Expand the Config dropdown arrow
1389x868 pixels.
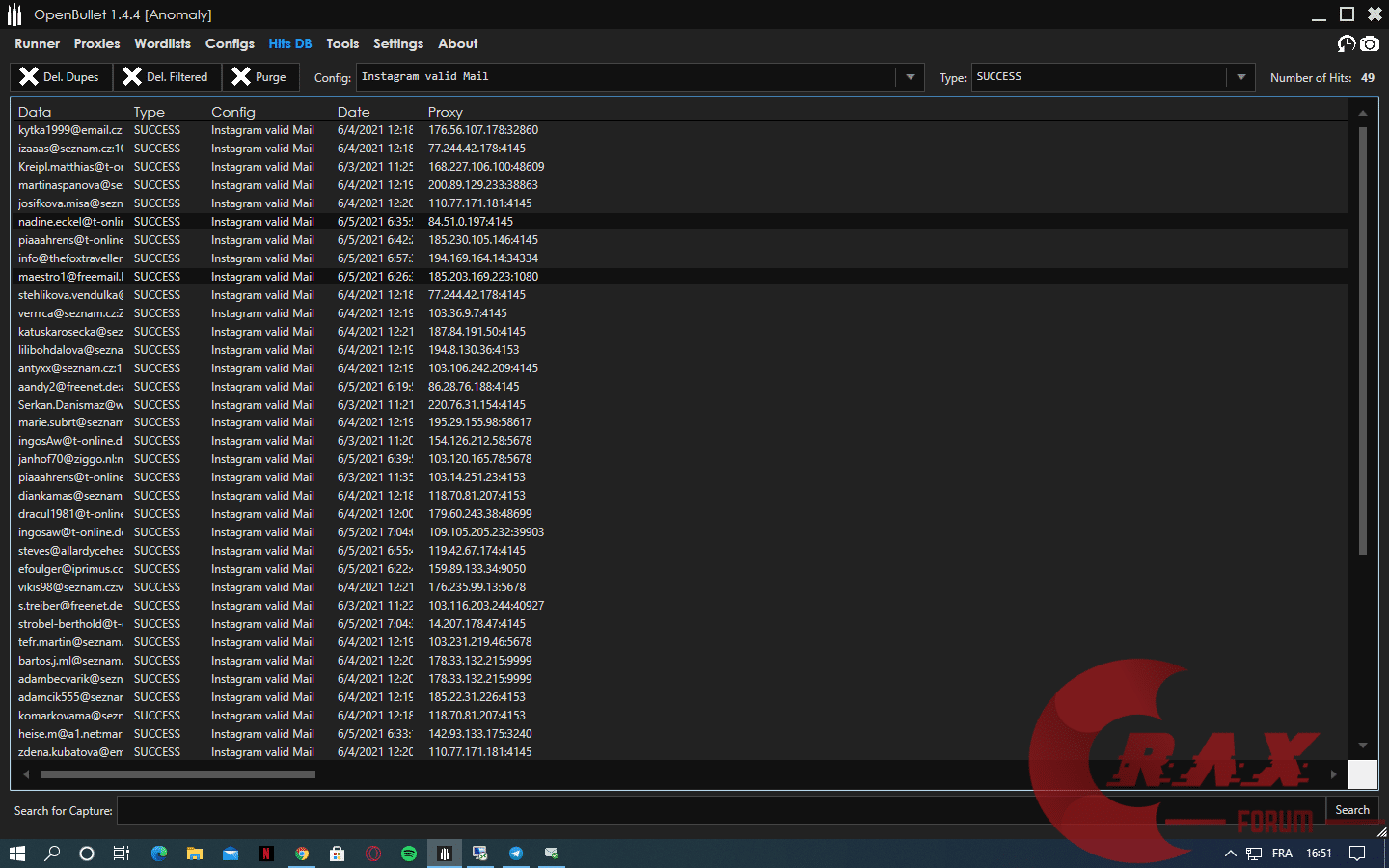point(910,77)
